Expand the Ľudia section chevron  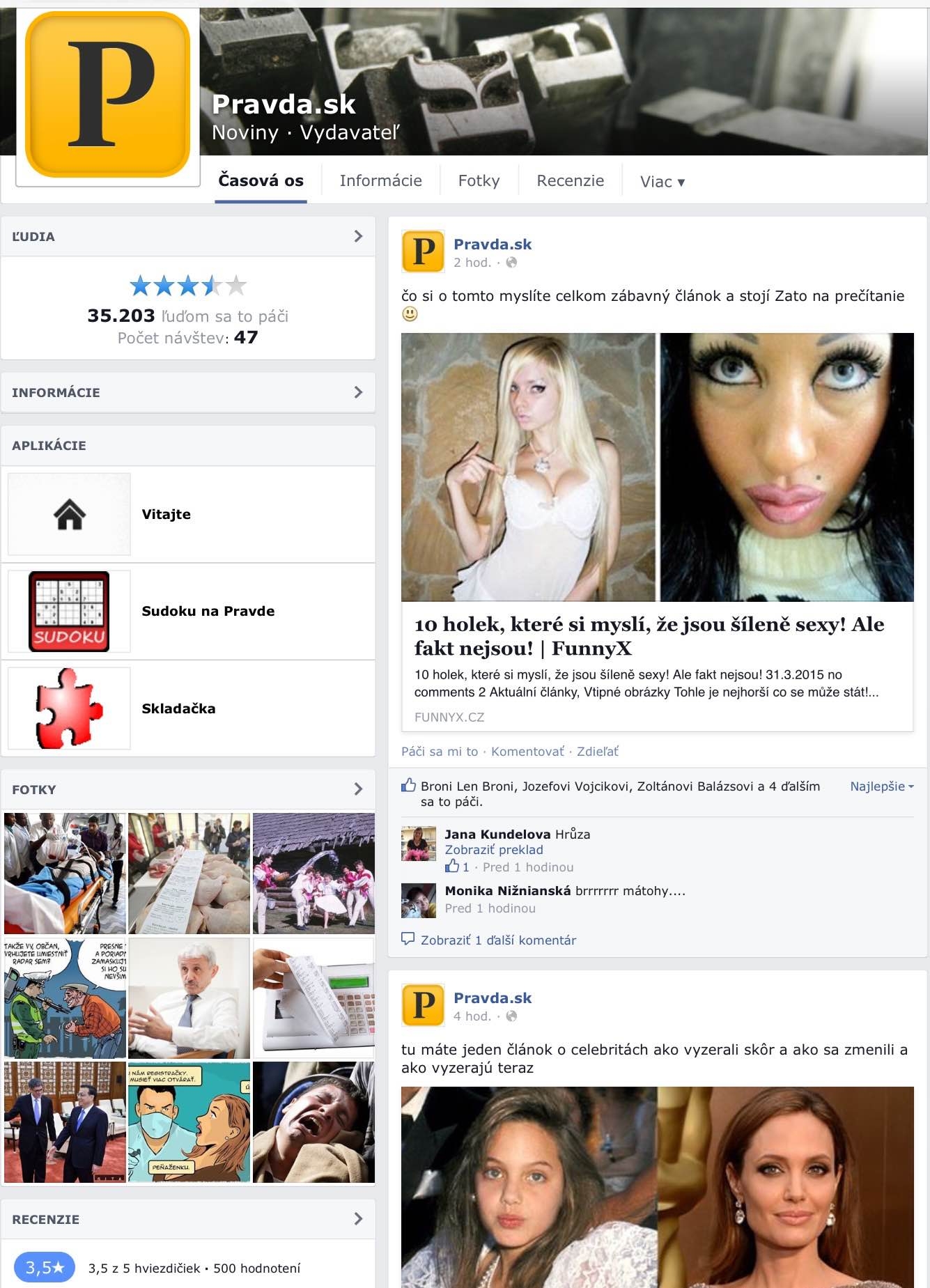click(358, 236)
